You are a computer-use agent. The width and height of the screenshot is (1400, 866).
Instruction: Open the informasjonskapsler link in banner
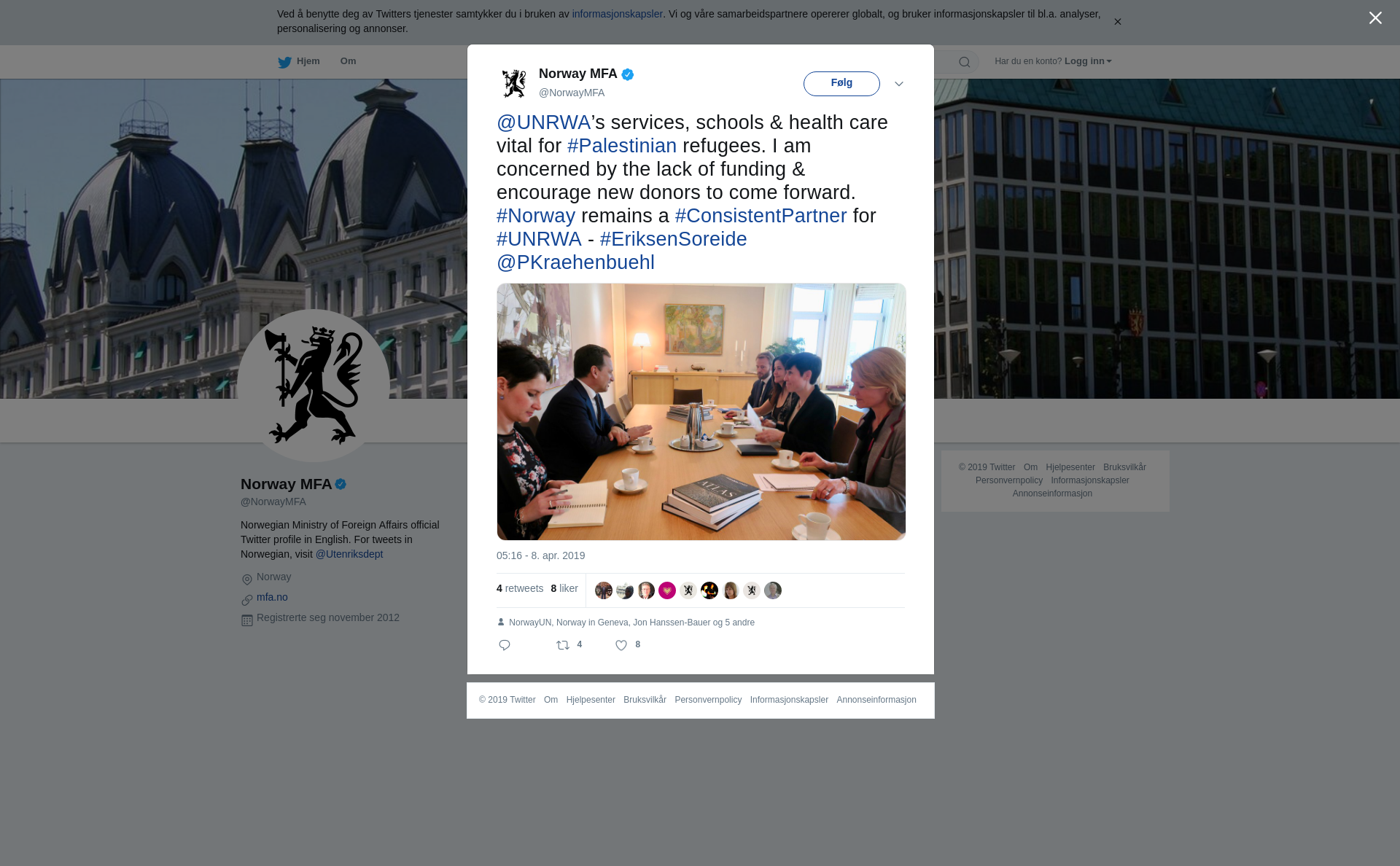(617, 14)
